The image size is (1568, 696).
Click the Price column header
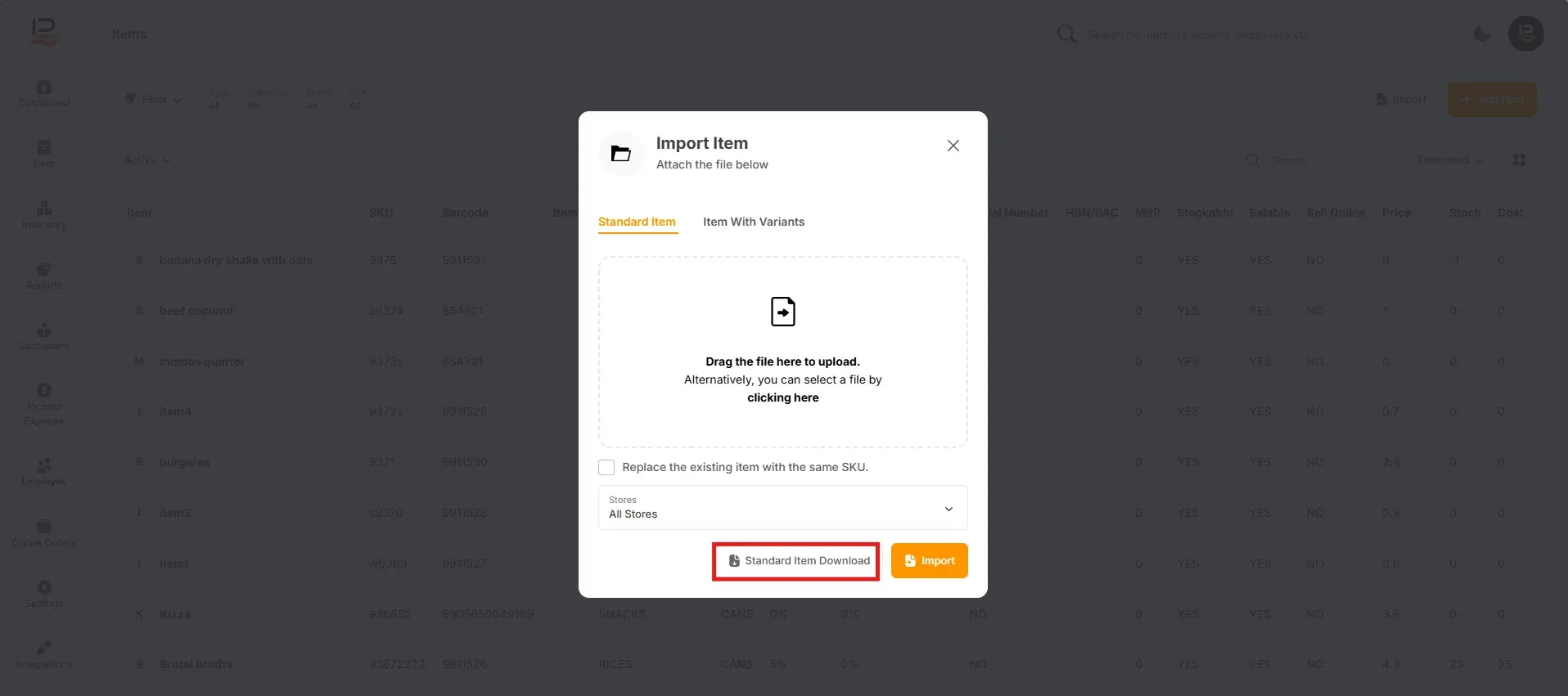coord(1396,213)
